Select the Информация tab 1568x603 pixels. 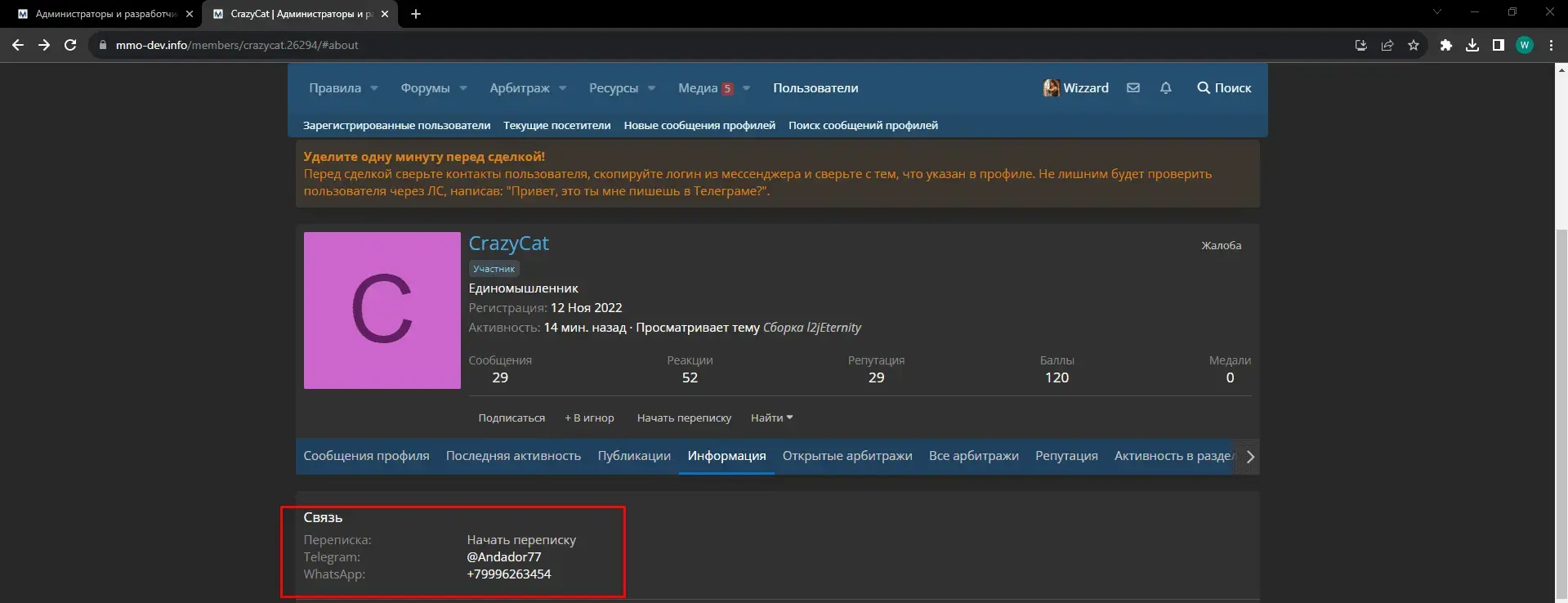[x=726, y=456]
